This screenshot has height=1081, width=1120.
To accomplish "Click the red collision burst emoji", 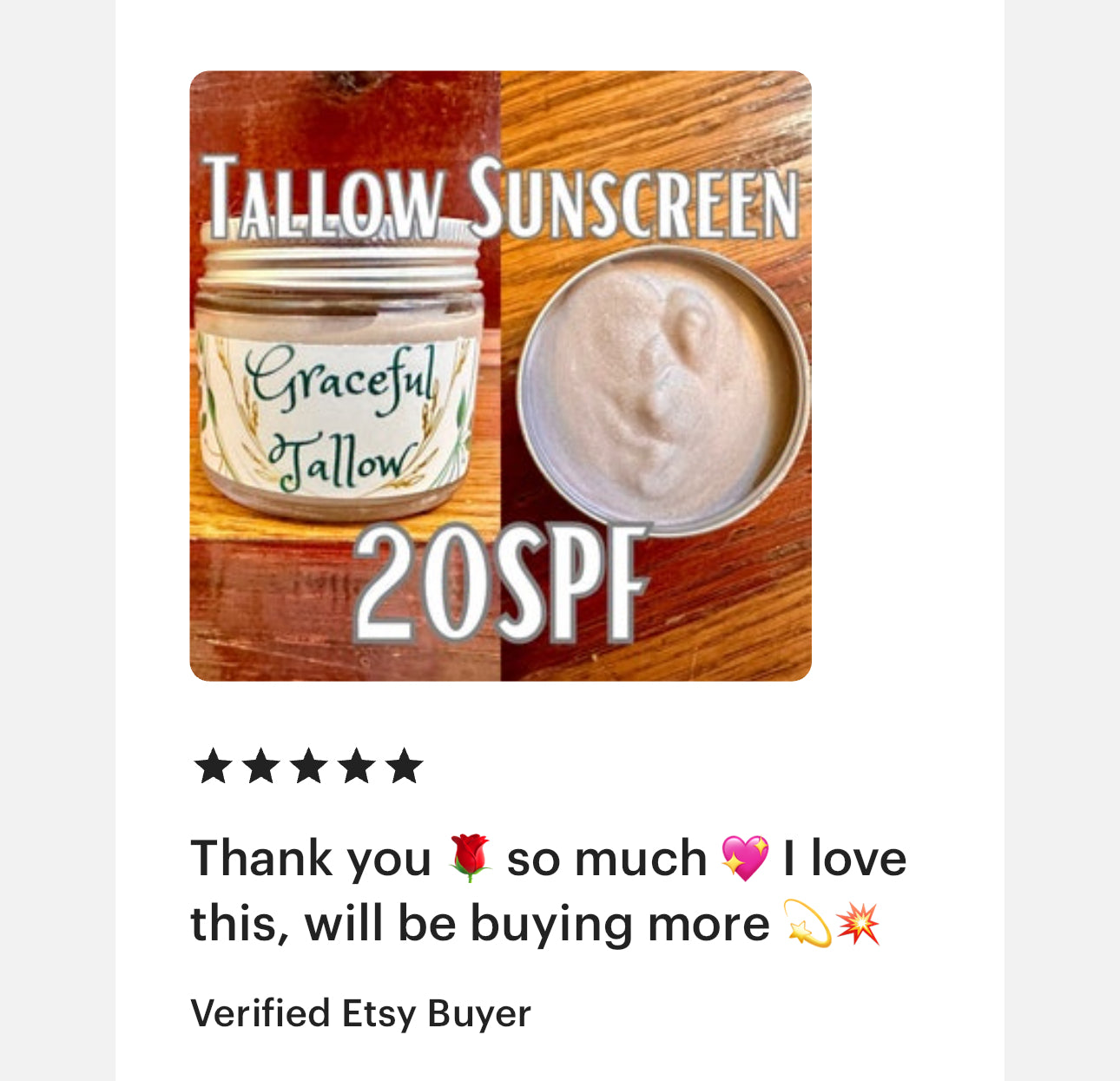I will point(858,923).
